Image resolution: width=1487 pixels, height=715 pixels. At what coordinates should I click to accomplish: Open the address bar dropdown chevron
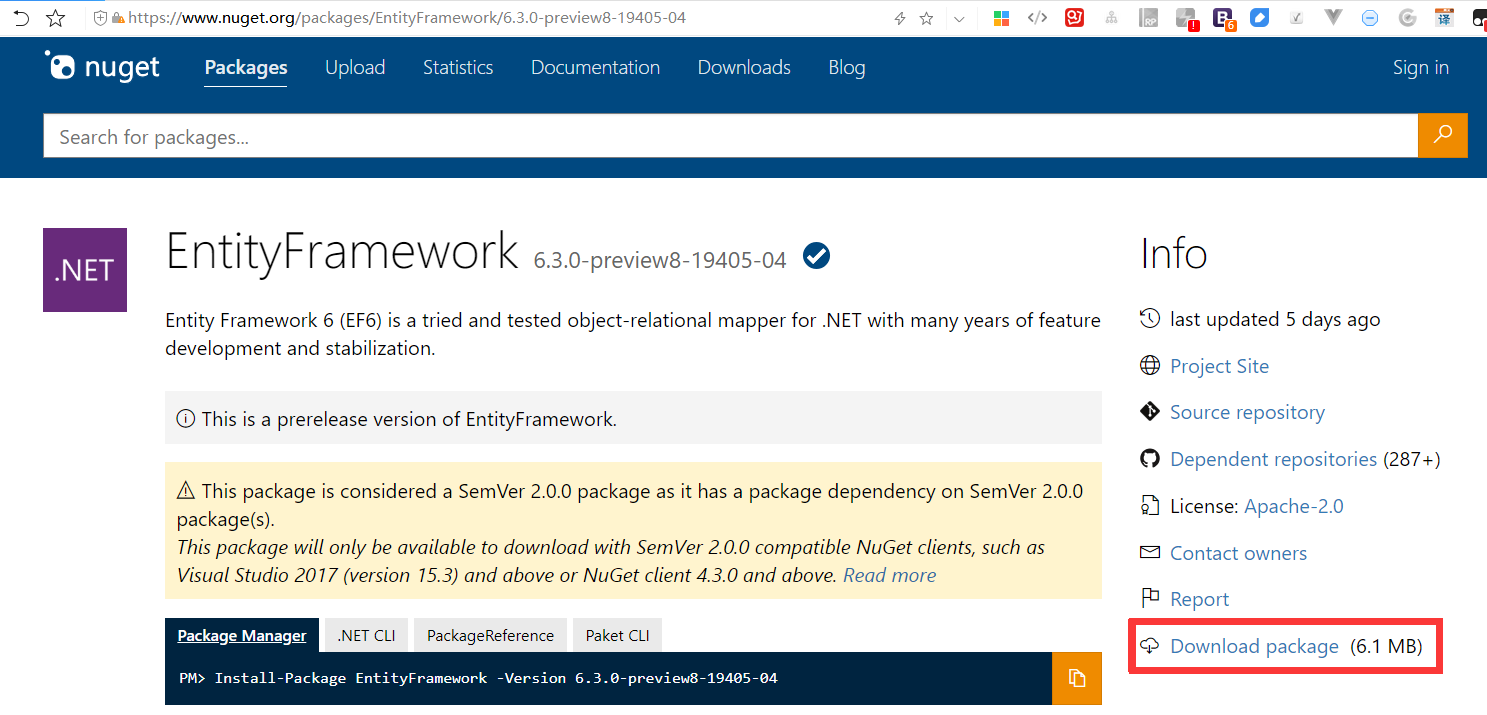point(959,17)
